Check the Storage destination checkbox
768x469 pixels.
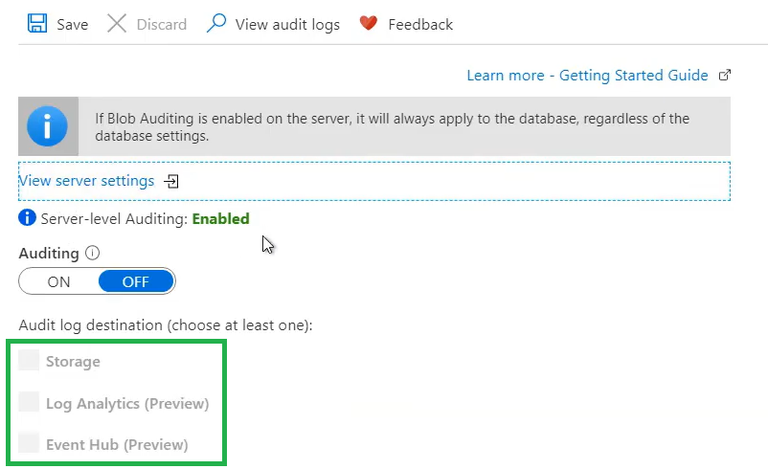coord(29,361)
